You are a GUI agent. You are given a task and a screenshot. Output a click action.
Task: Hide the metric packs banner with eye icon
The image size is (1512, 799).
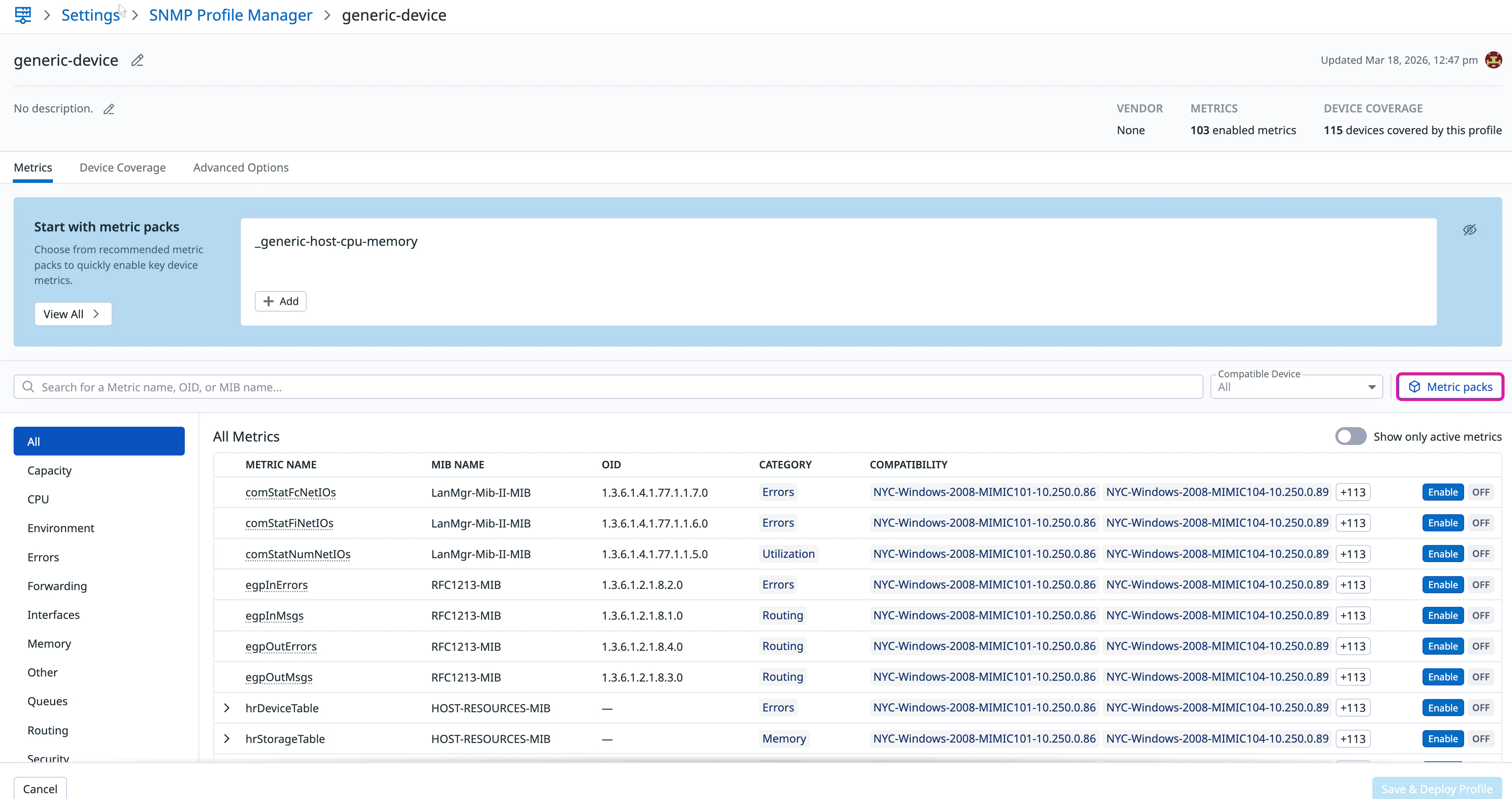click(x=1469, y=230)
